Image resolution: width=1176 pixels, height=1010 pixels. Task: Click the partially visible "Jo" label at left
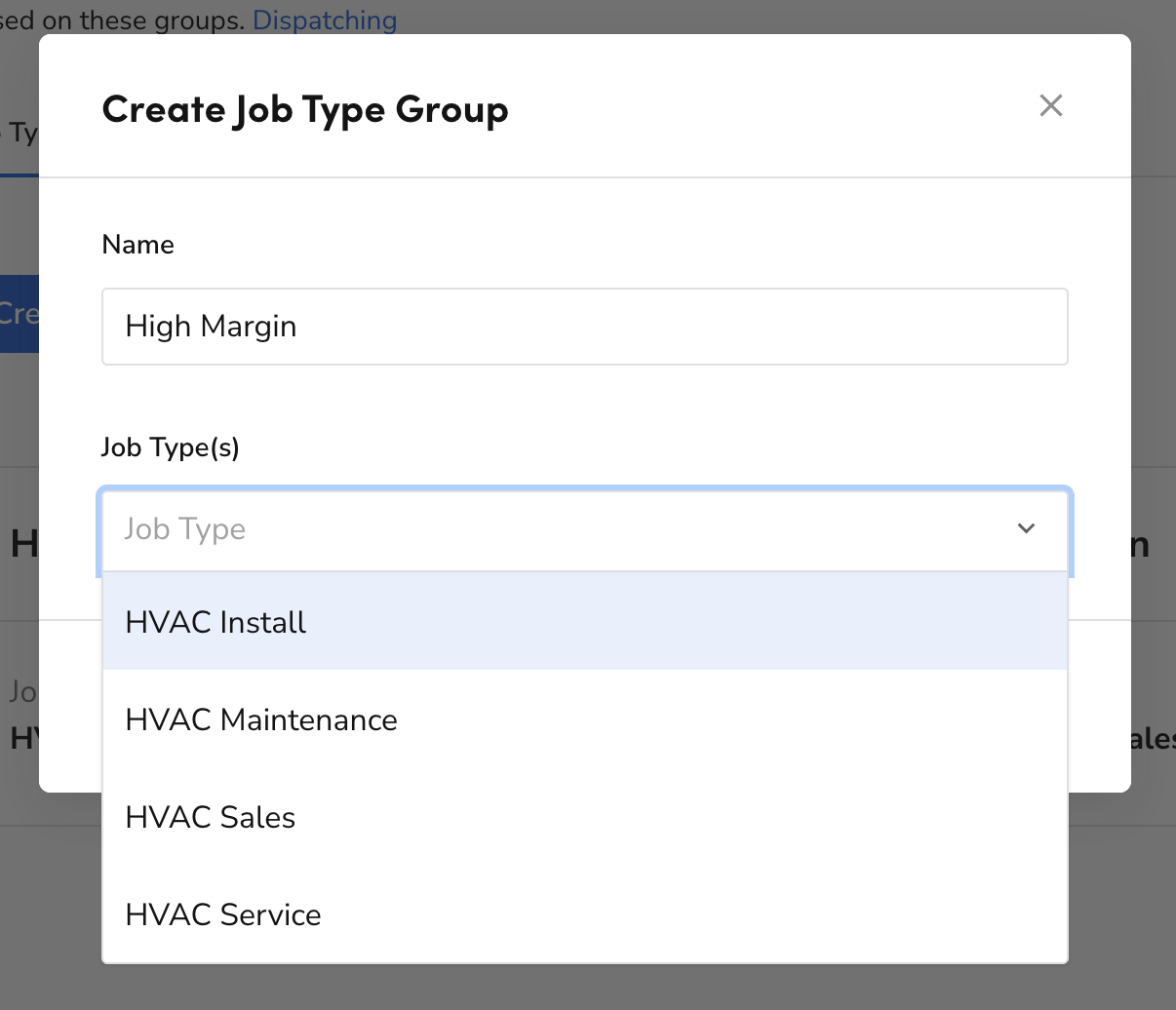click(x=23, y=692)
